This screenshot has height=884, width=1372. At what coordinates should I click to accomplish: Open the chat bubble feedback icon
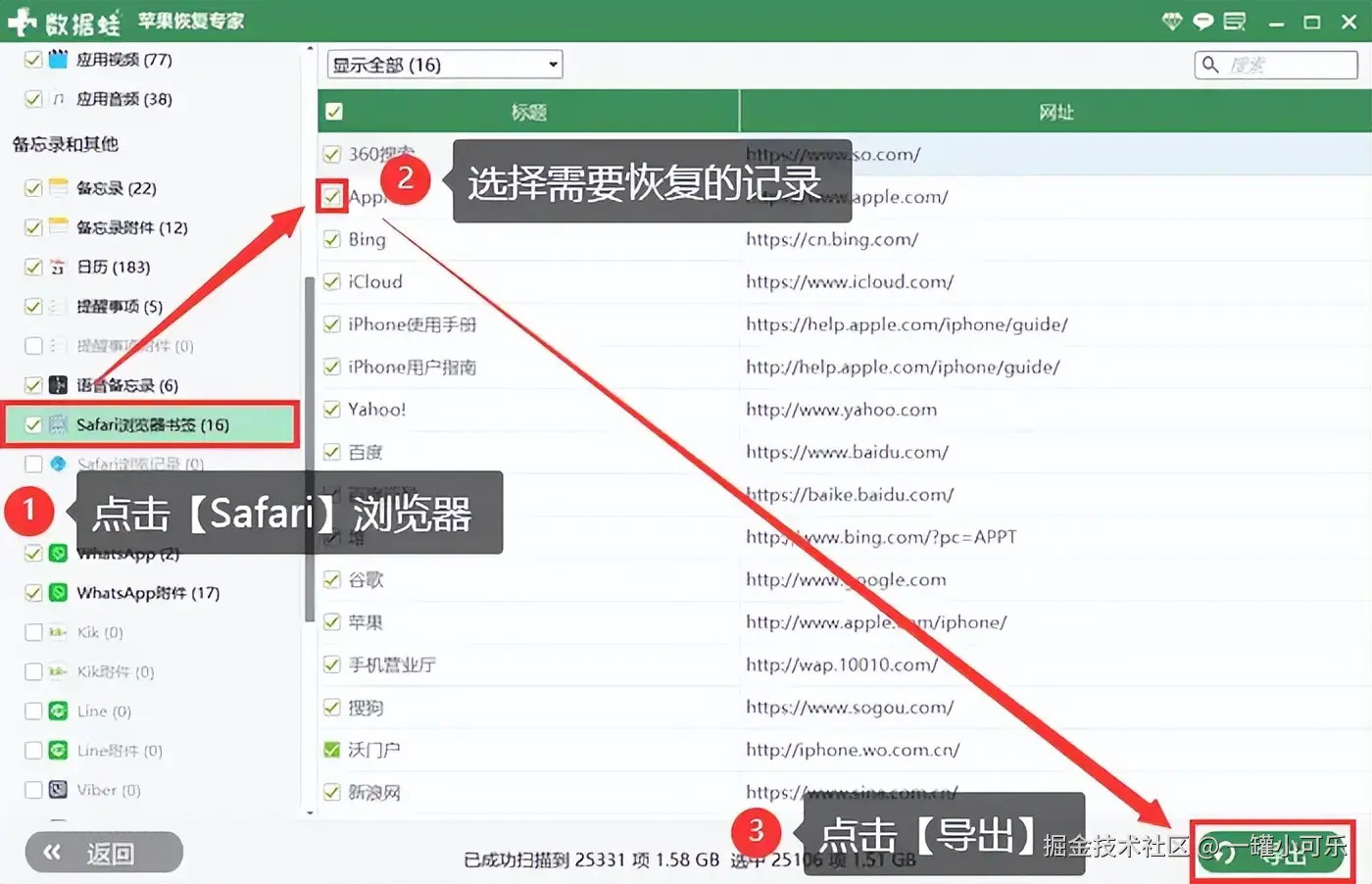[x=1202, y=21]
